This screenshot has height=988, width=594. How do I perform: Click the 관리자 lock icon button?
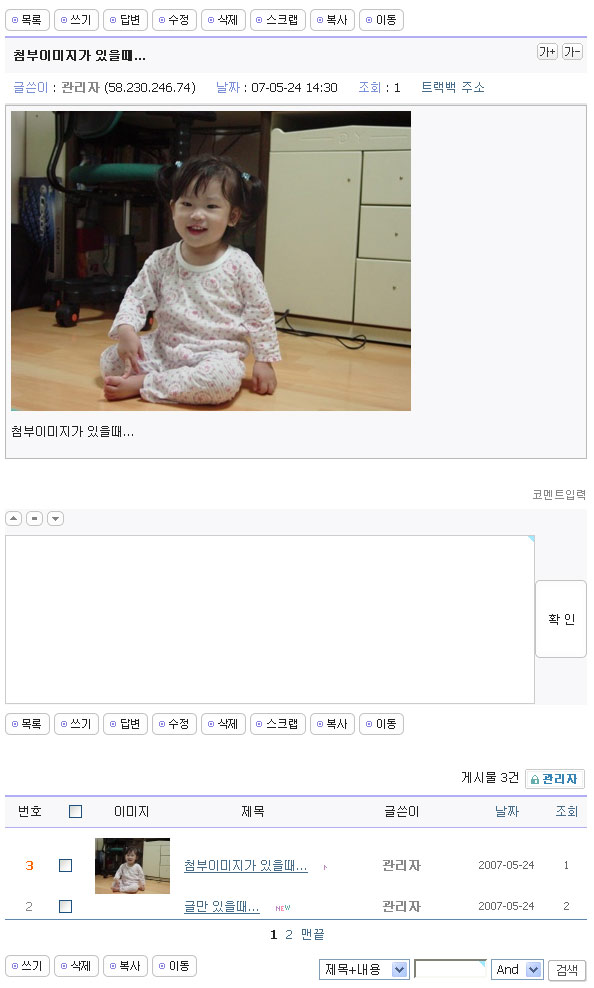pos(554,779)
